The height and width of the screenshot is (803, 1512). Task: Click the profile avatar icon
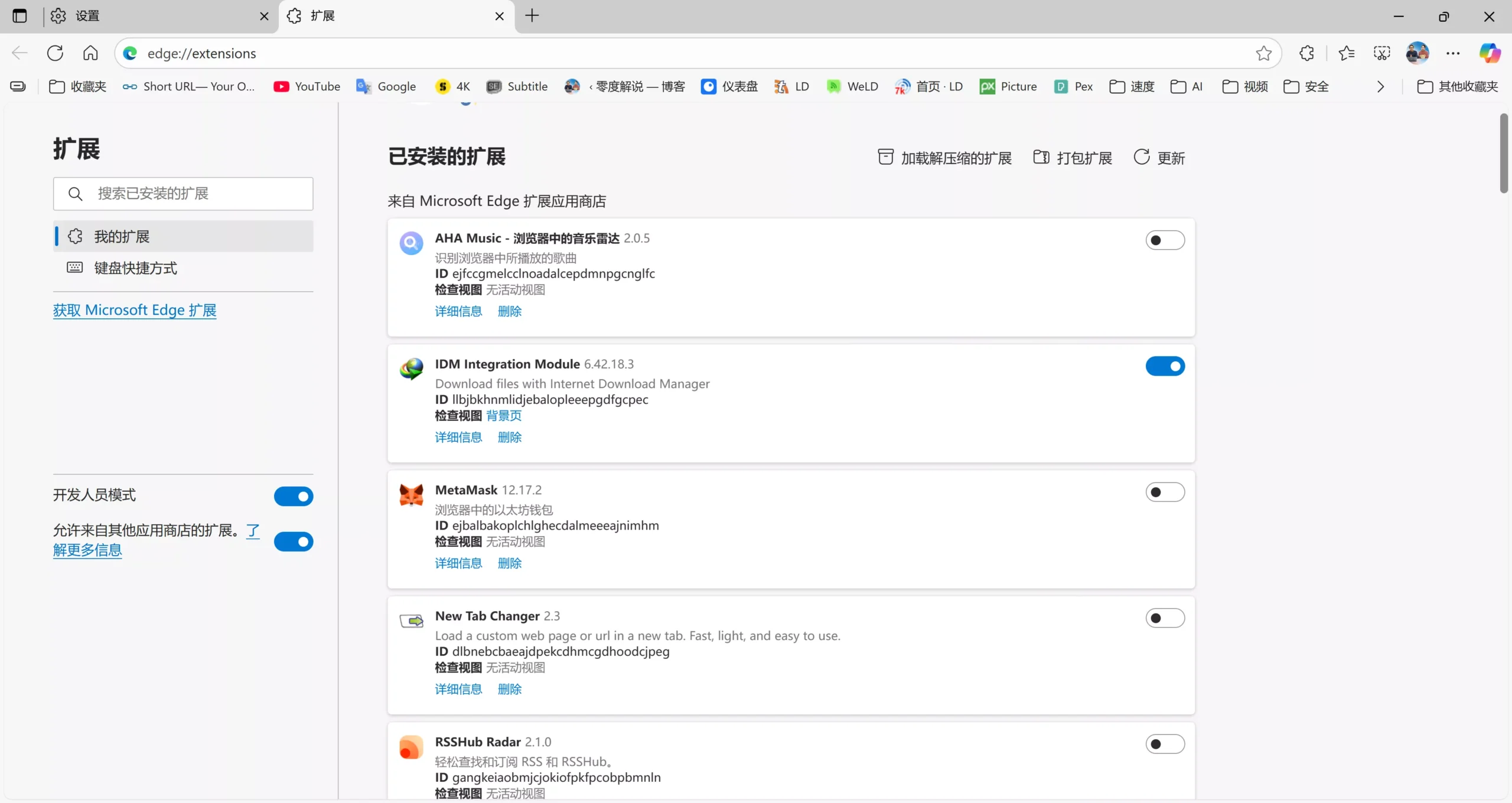tap(1417, 53)
